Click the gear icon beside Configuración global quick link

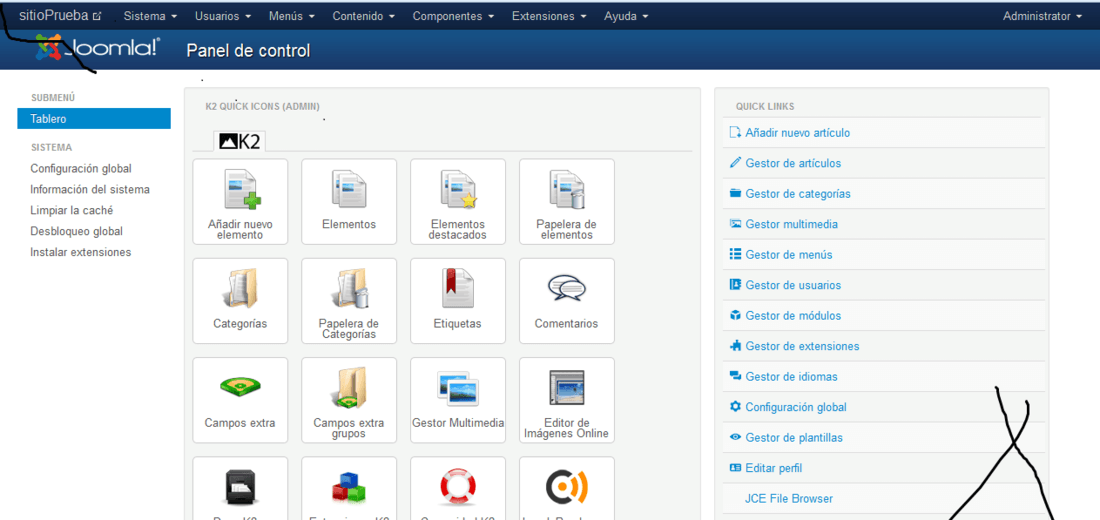[x=735, y=407]
